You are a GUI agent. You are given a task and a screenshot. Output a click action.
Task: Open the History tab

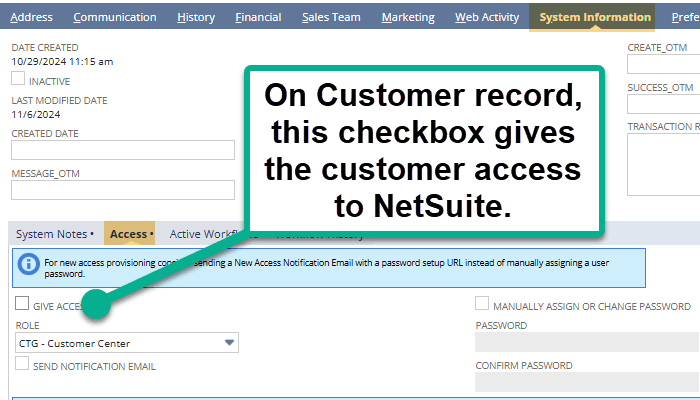pos(196,17)
